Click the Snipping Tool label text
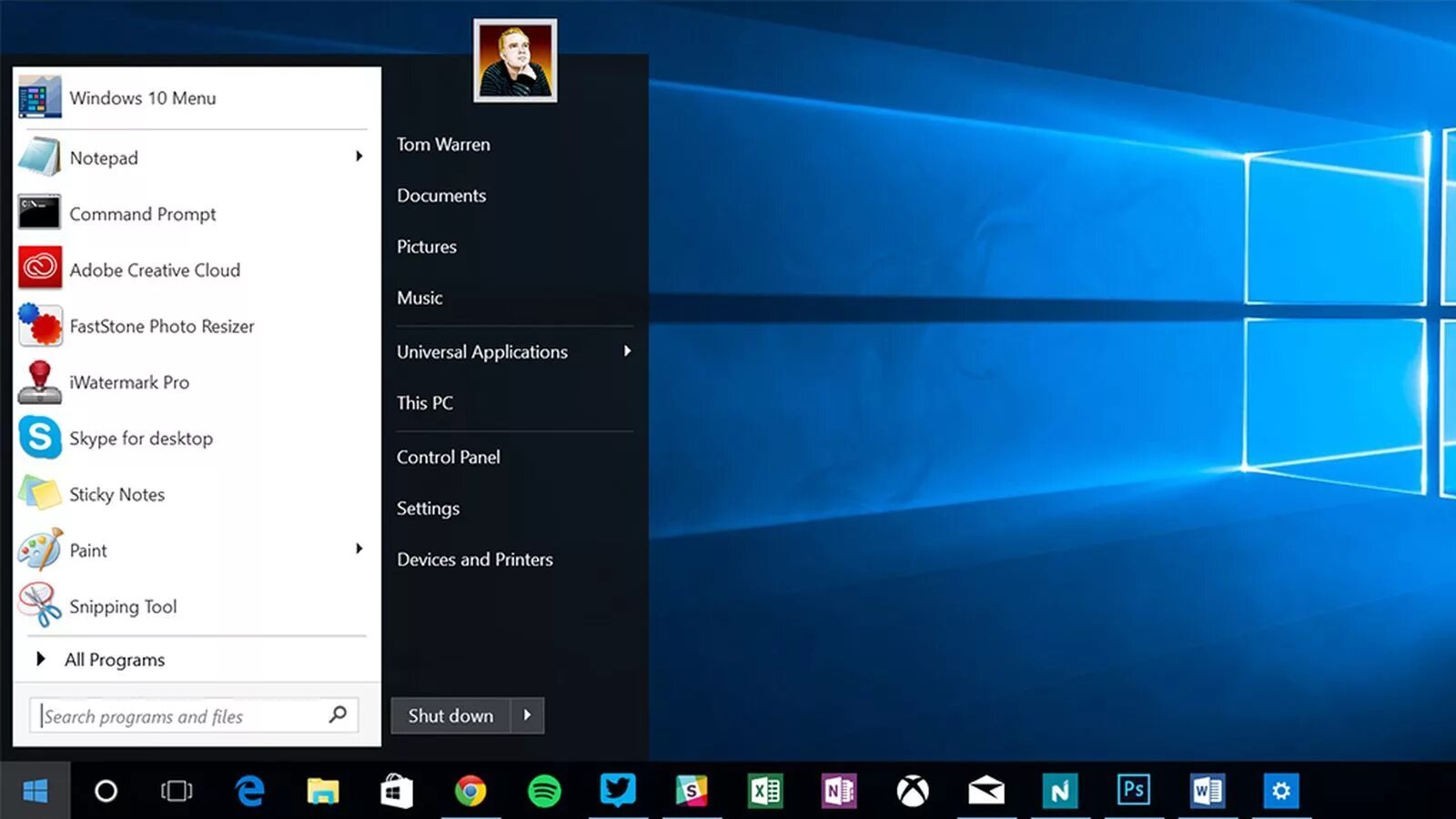The height and width of the screenshot is (819, 1456). click(x=123, y=606)
